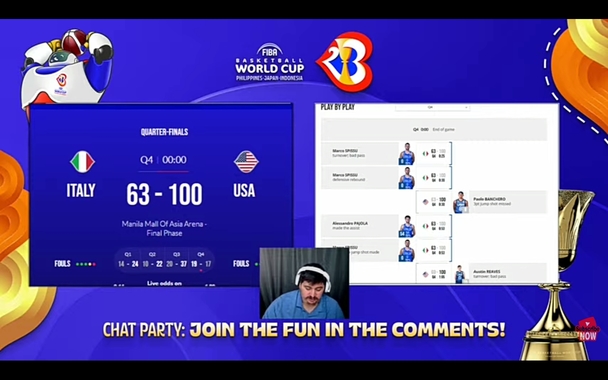608x380 pixels.
Task: Click the USA team name
Action: tap(244, 190)
